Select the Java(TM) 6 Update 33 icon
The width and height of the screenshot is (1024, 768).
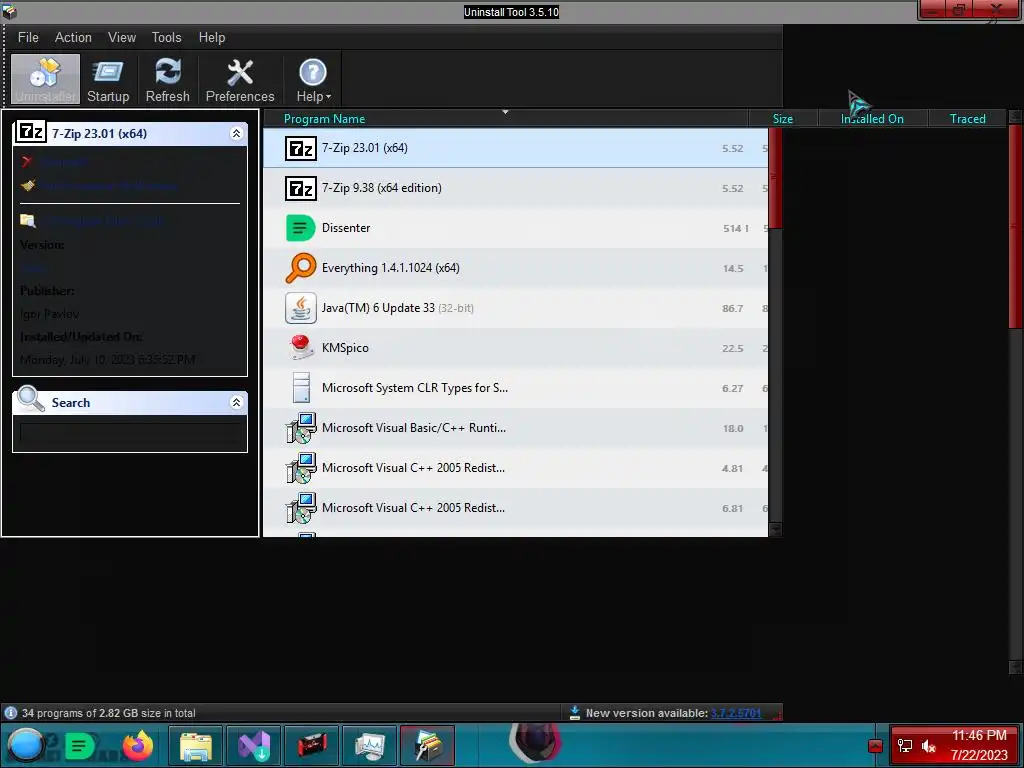[300, 308]
